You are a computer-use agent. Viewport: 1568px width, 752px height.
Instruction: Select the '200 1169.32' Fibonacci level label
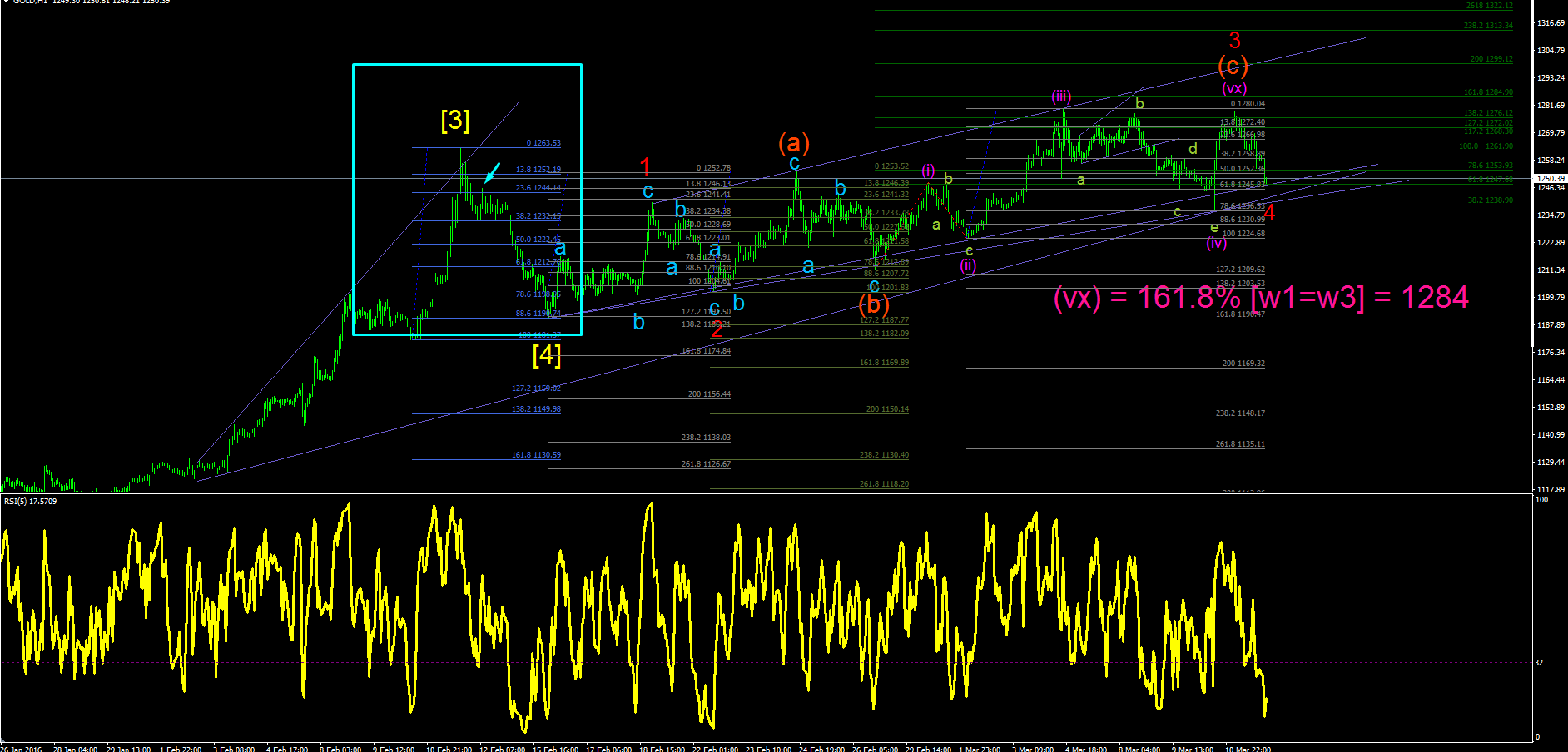tap(1243, 364)
